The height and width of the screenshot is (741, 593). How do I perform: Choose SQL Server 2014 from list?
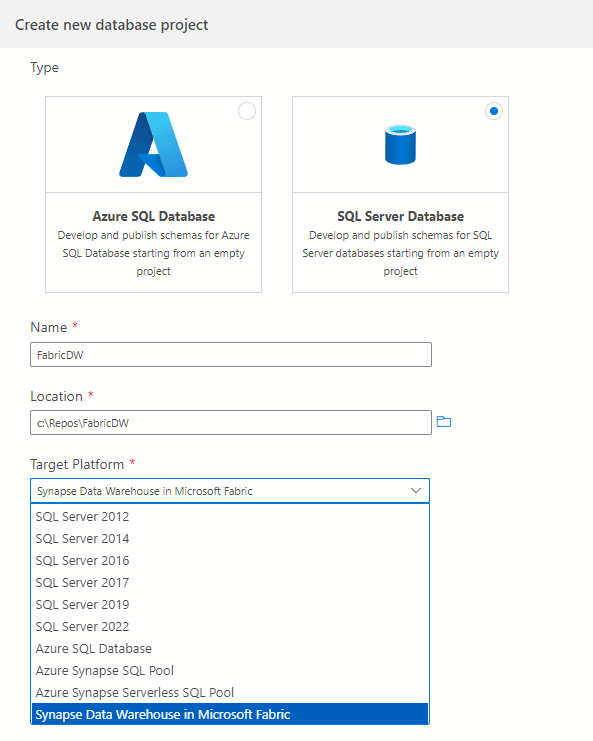click(x=230, y=539)
